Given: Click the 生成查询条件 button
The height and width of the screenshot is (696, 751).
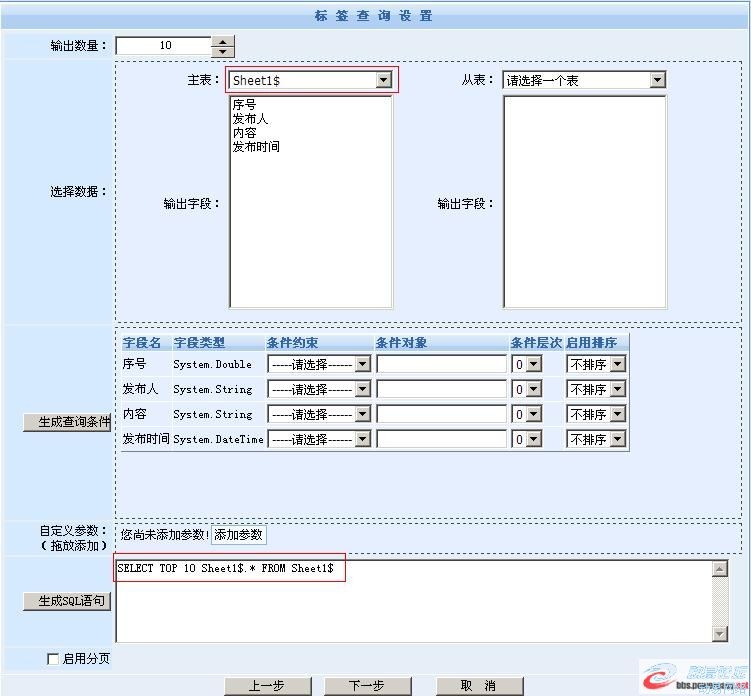Looking at the screenshot, I should [x=66, y=422].
